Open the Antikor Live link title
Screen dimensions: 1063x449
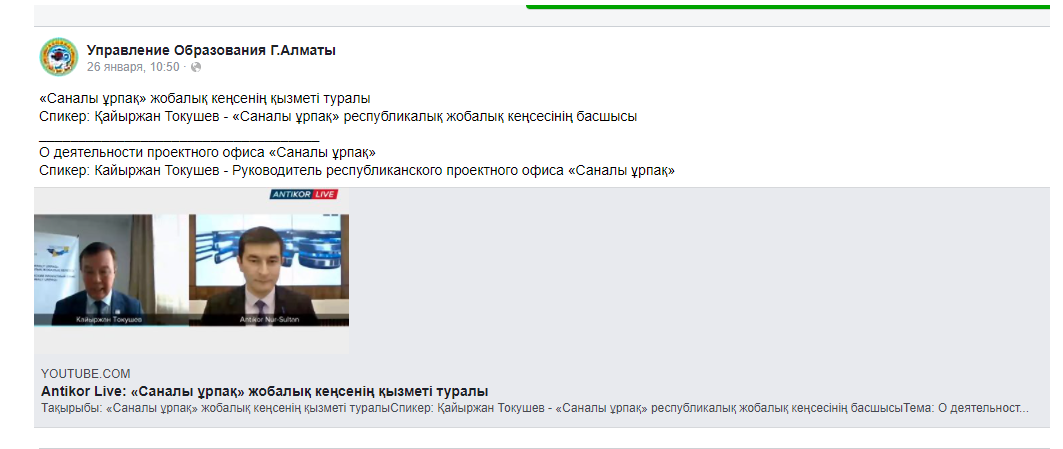click(264, 391)
